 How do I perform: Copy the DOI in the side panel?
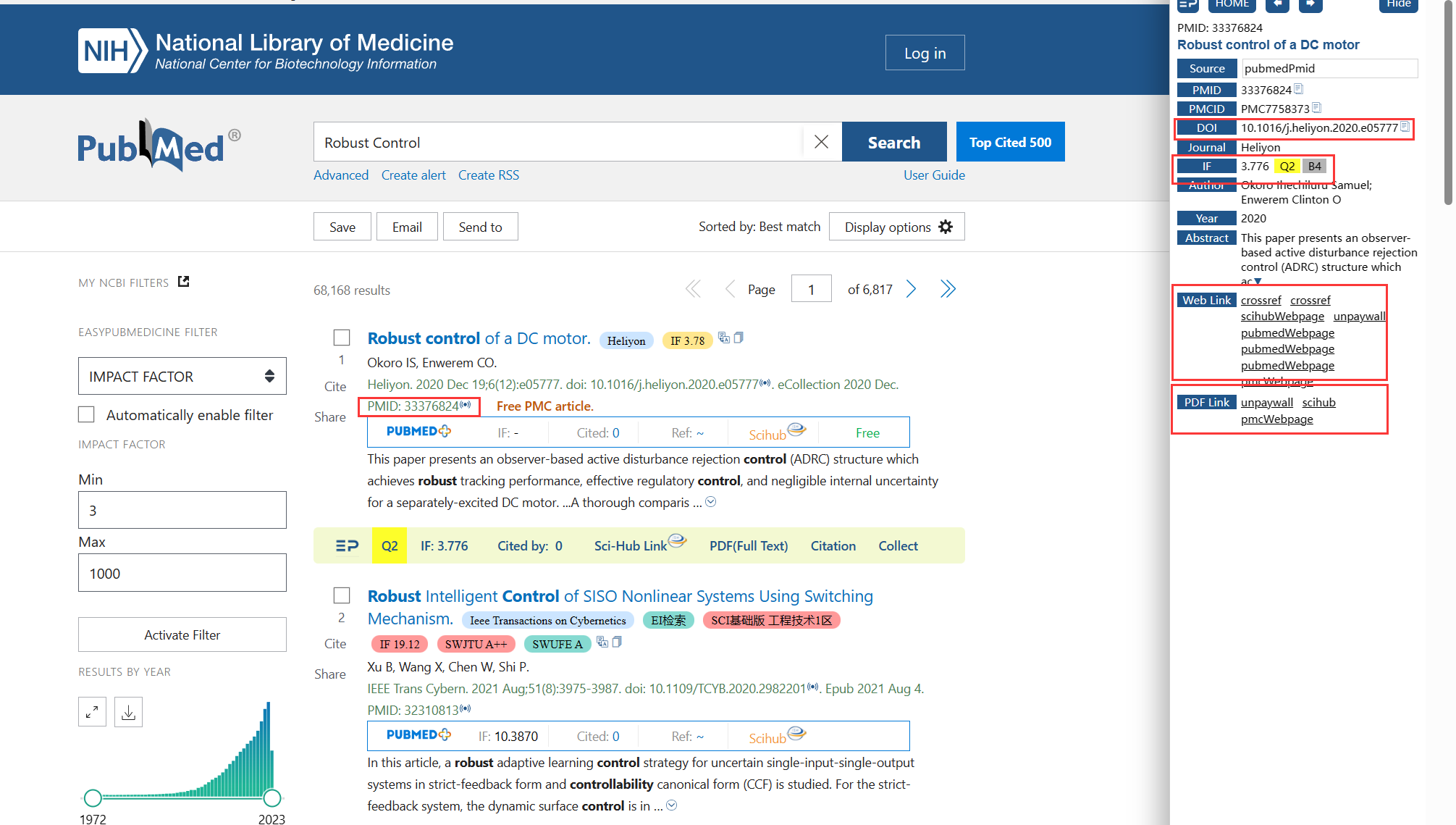pyautogui.click(x=1405, y=127)
